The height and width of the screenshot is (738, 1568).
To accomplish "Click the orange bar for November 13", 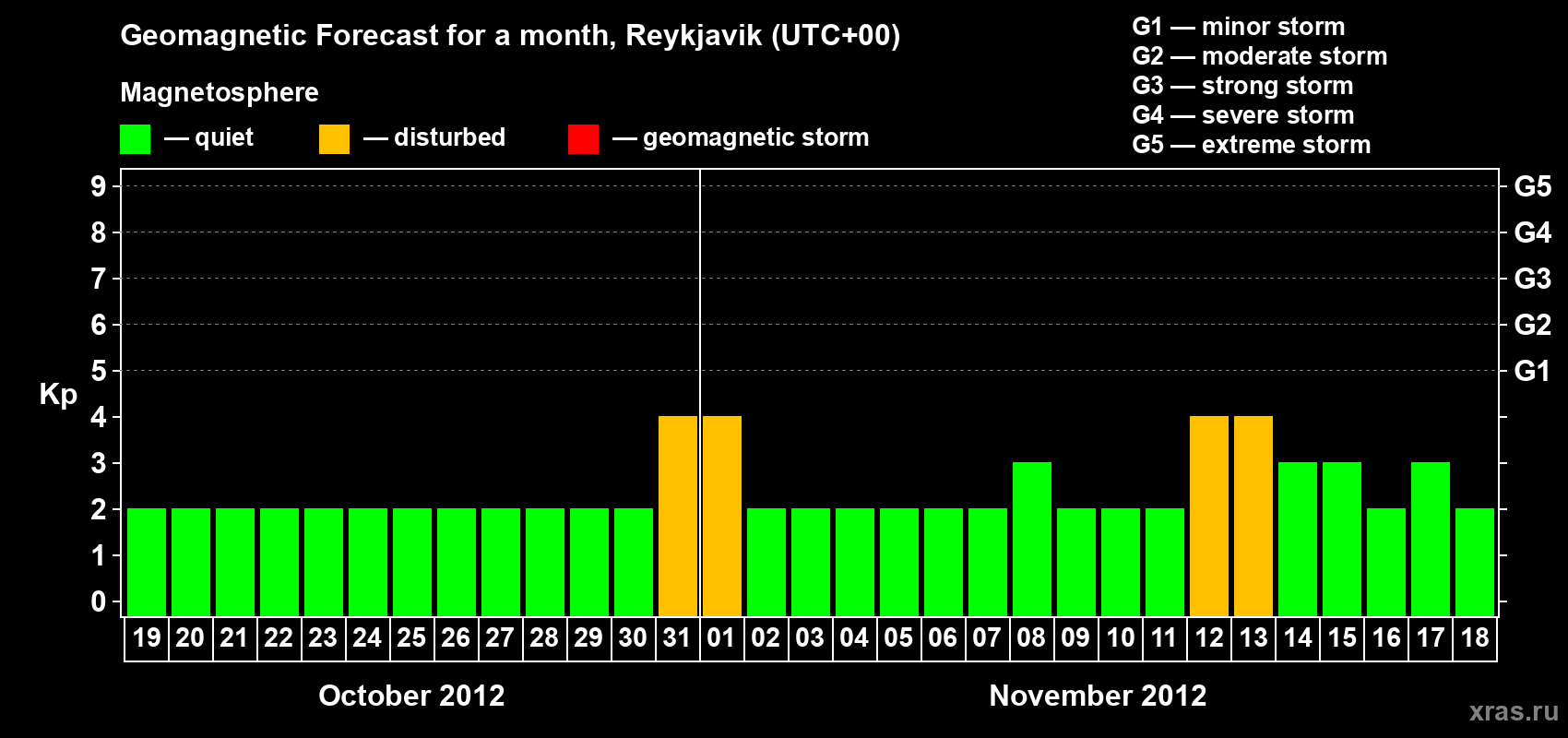I will click(1253, 516).
